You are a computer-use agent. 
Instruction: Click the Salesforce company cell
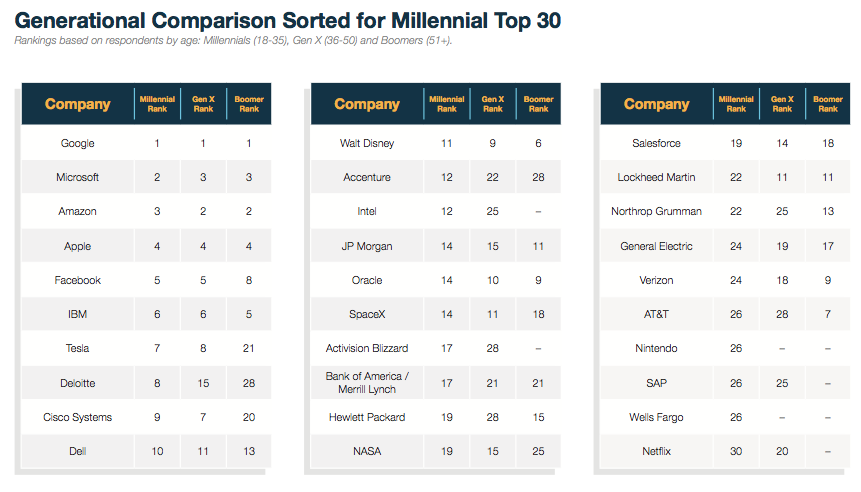(656, 143)
